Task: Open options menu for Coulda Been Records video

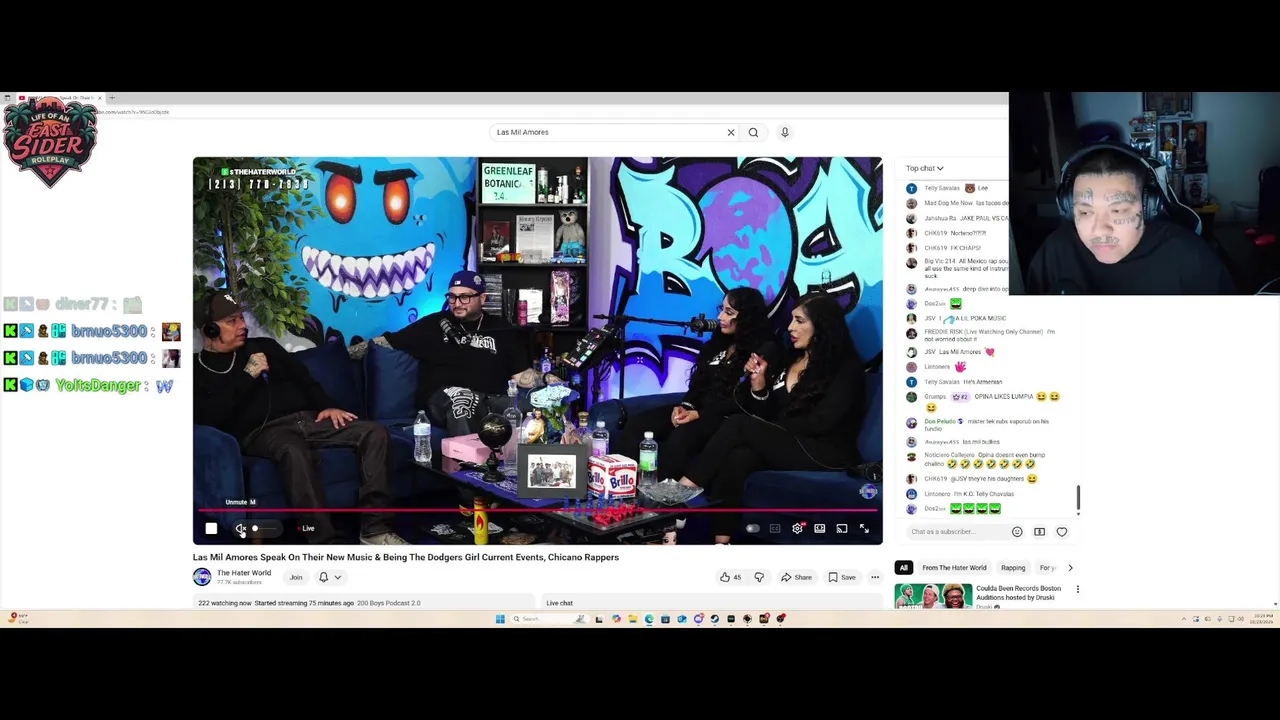Action: tap(1077, 590)
